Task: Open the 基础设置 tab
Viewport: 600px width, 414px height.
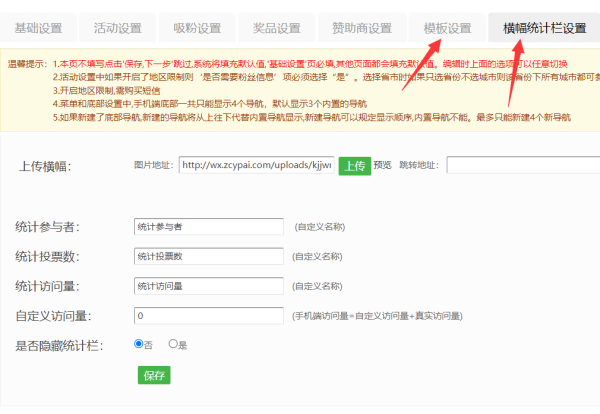Action: pos(38,27)
